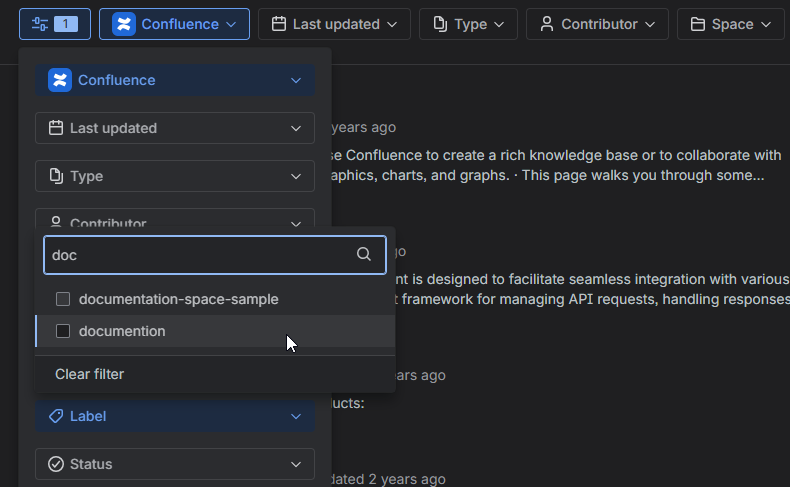Expand the Contributor dropdown in top toolbar
This screenshot has height=487, width=790.
[597, 24]
